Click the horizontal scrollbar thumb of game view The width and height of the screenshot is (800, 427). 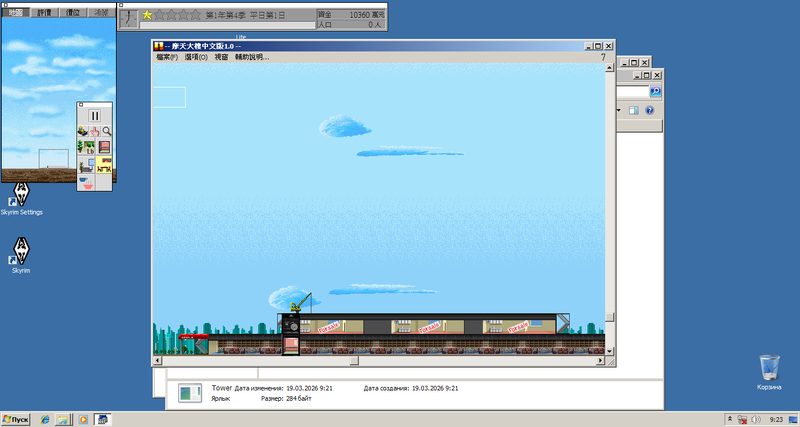354,360
